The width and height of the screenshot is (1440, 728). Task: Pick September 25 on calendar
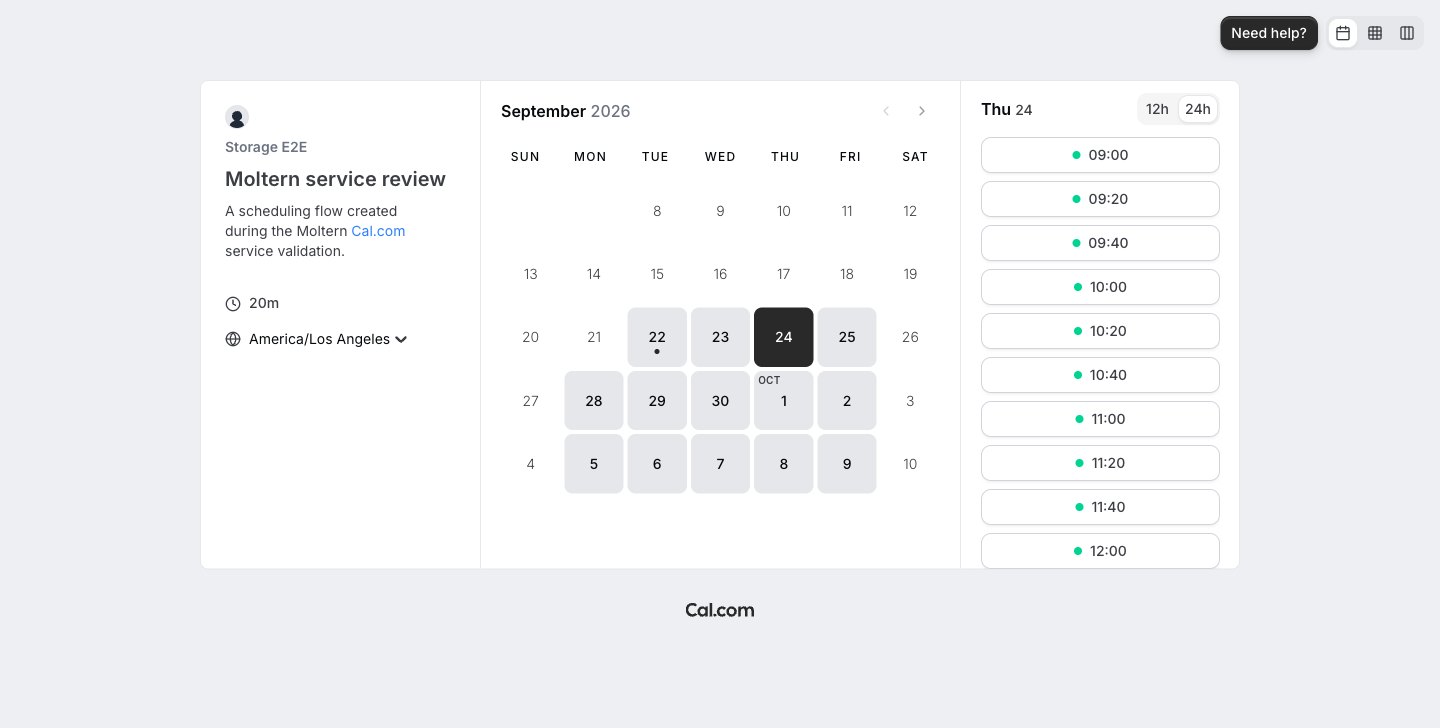click(x=847, y=337)
